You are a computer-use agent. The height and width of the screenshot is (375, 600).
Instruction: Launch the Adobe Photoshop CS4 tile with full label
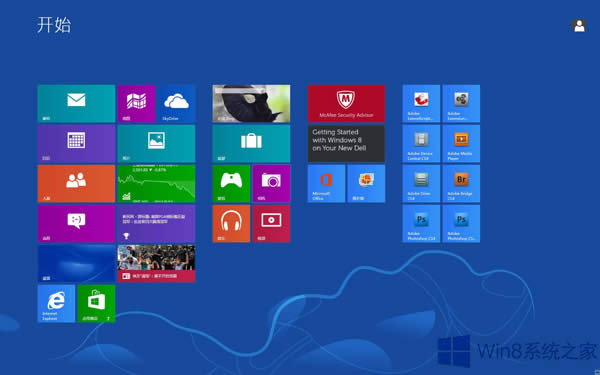pos(421,223)
